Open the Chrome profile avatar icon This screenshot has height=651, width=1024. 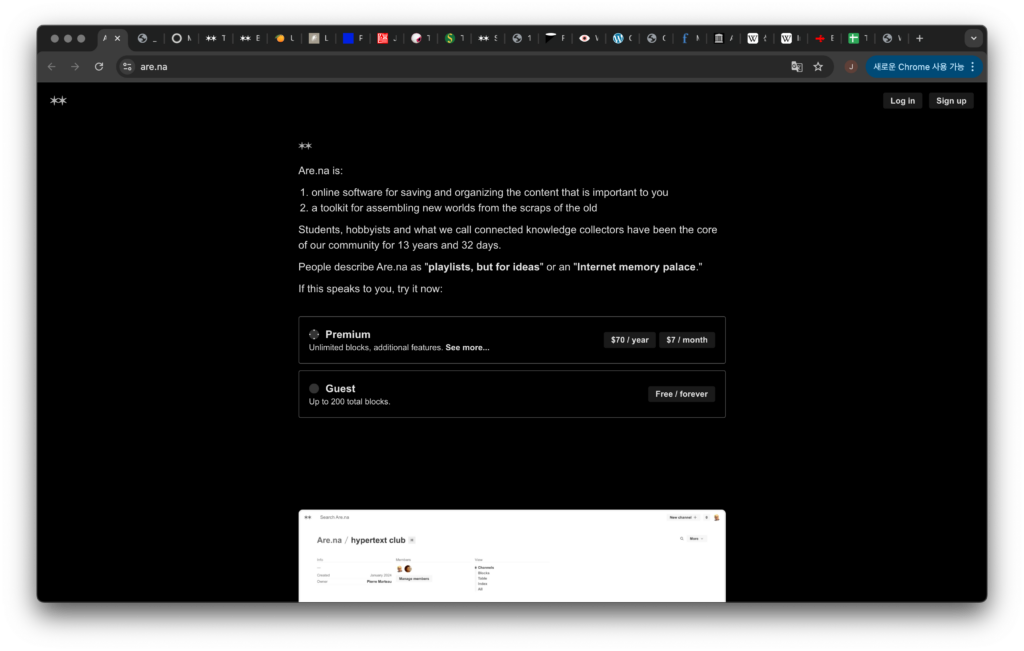(851, 67)
